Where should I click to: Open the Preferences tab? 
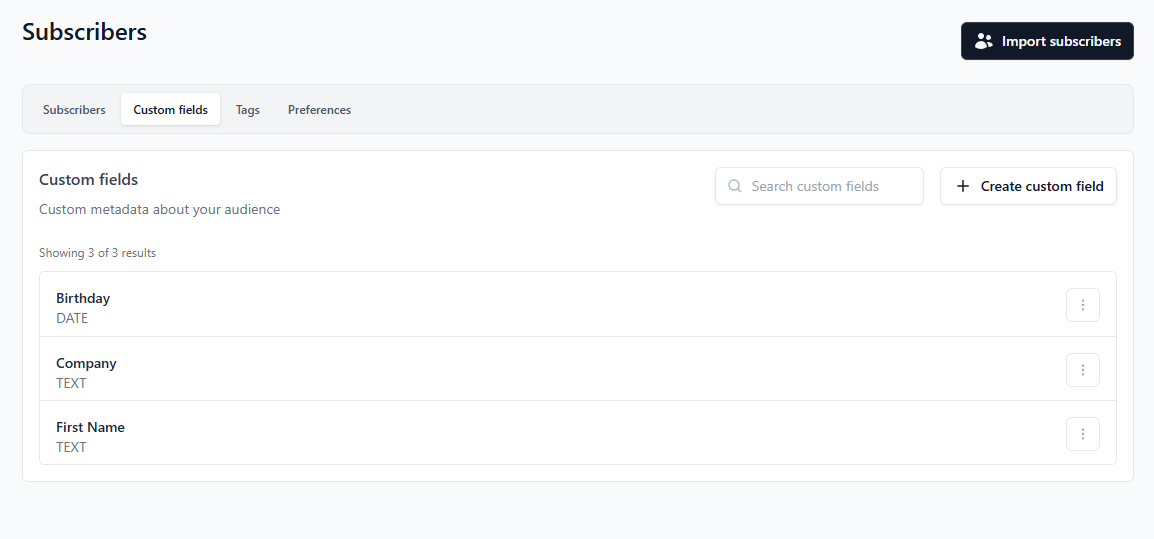point(319,110)
